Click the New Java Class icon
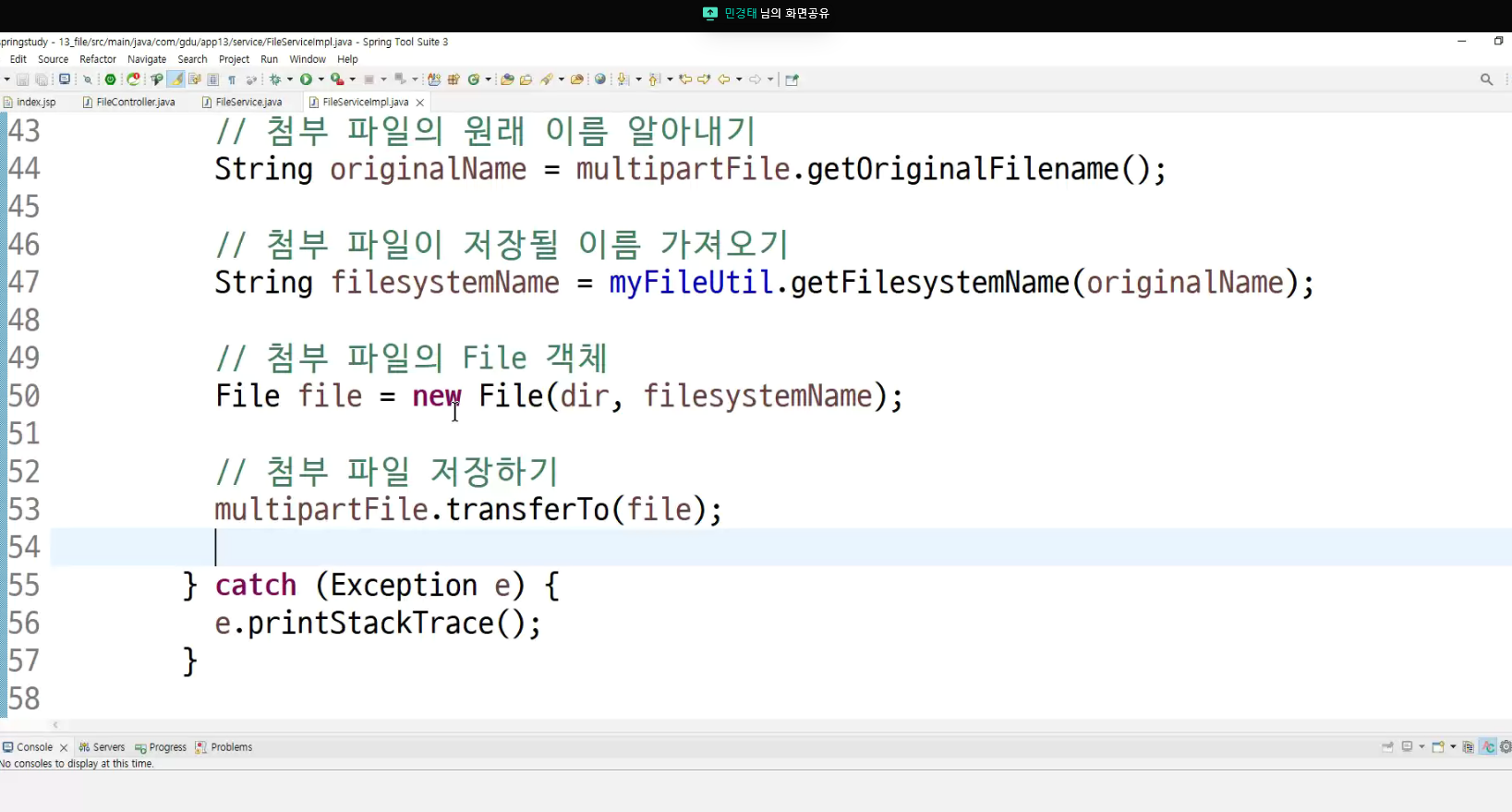The height and width of the screenshot is (812, 1512). tap(474, 79)
